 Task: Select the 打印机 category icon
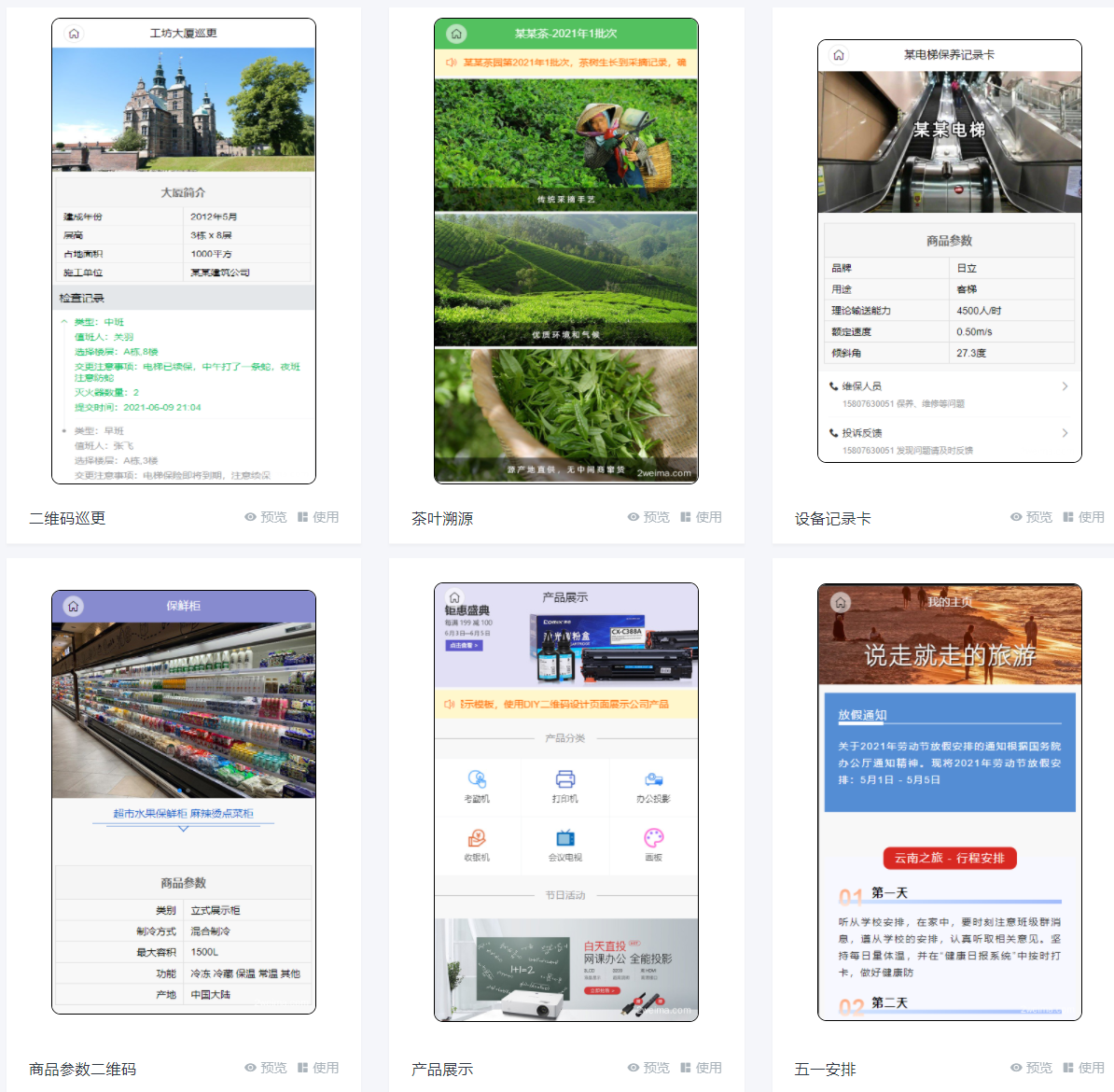565,780
